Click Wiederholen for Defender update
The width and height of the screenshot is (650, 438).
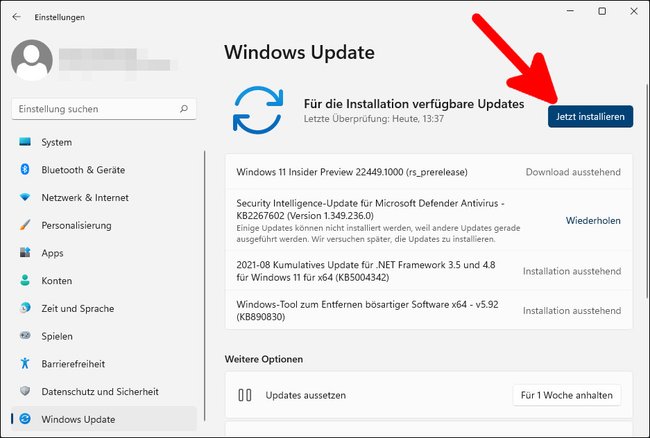pos(593,220)
